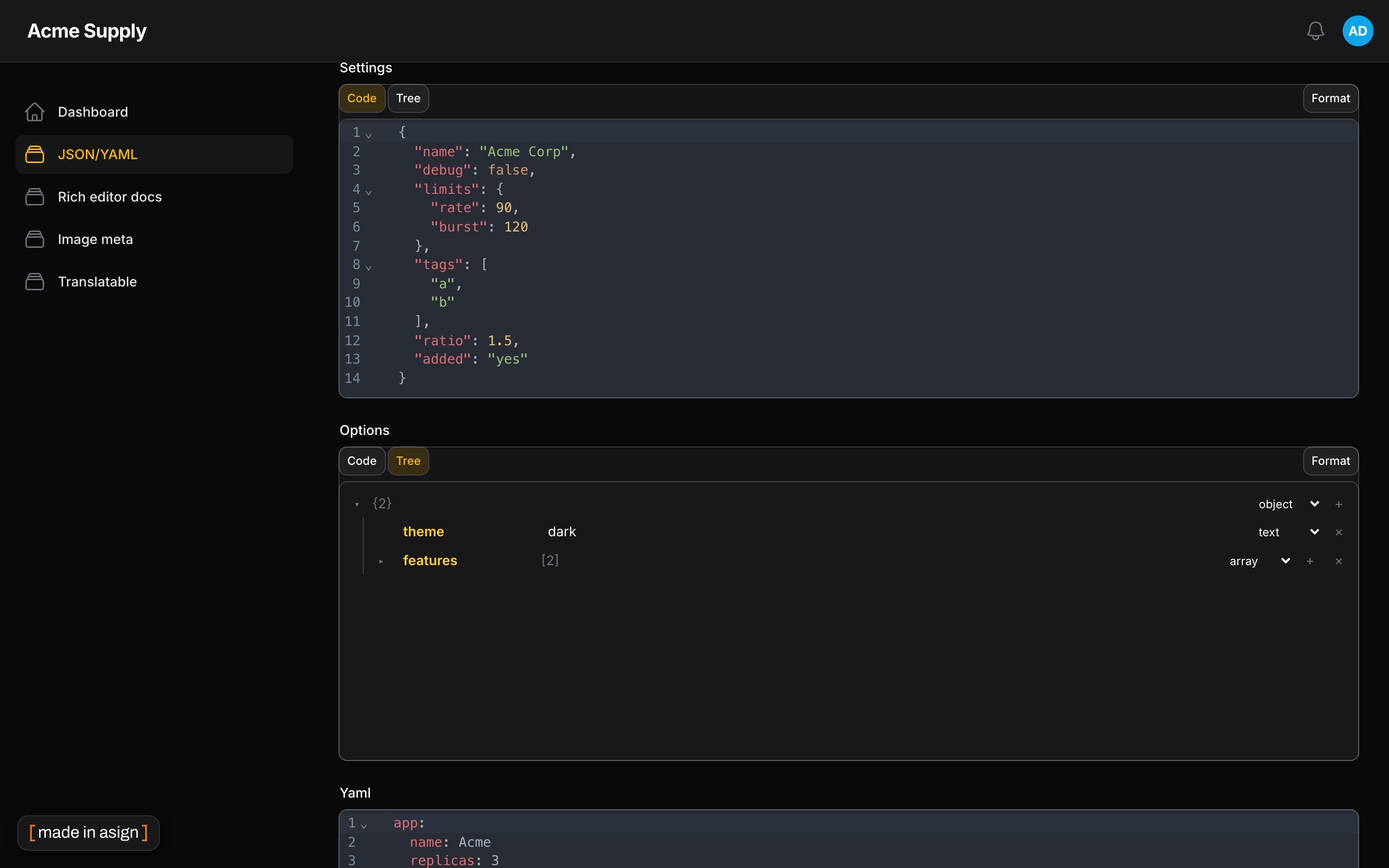Add an item to features array
This screenshot has height=868, width=1389.
click(1310, 561)
